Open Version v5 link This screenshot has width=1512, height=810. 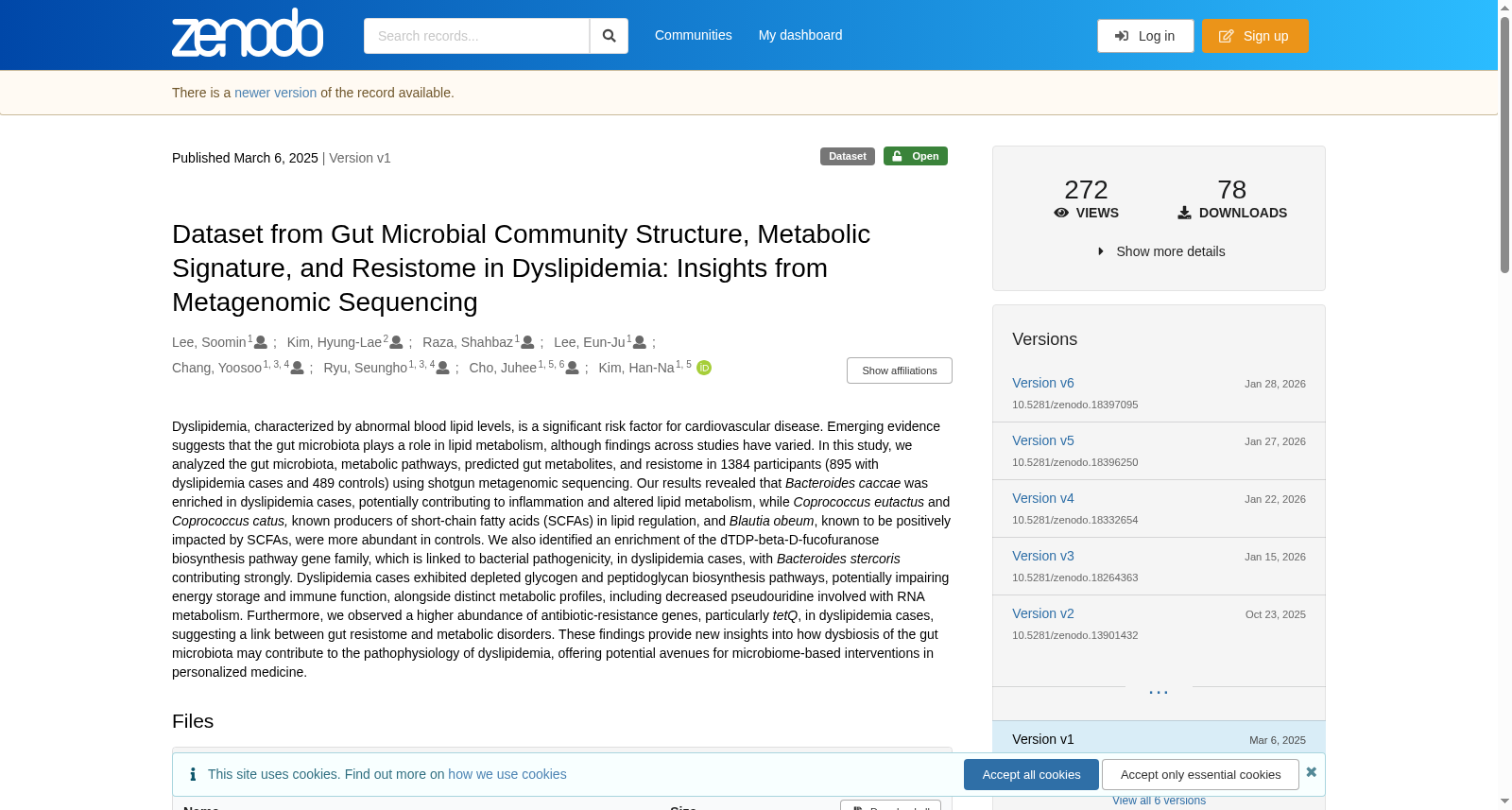click(x=1043, y=440)
